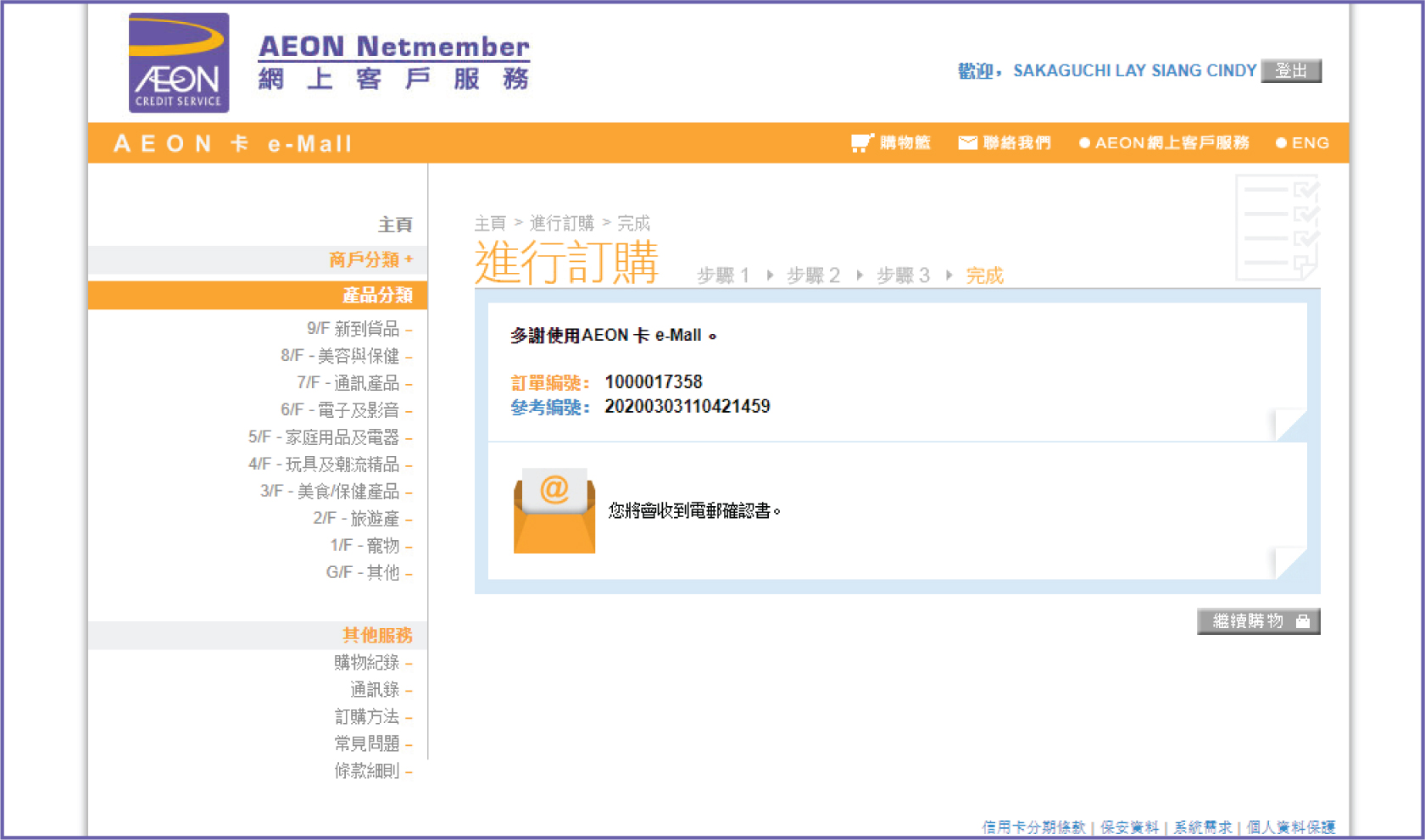
Task: Click reference number 2020030311042l459
Action: (687, 406)
